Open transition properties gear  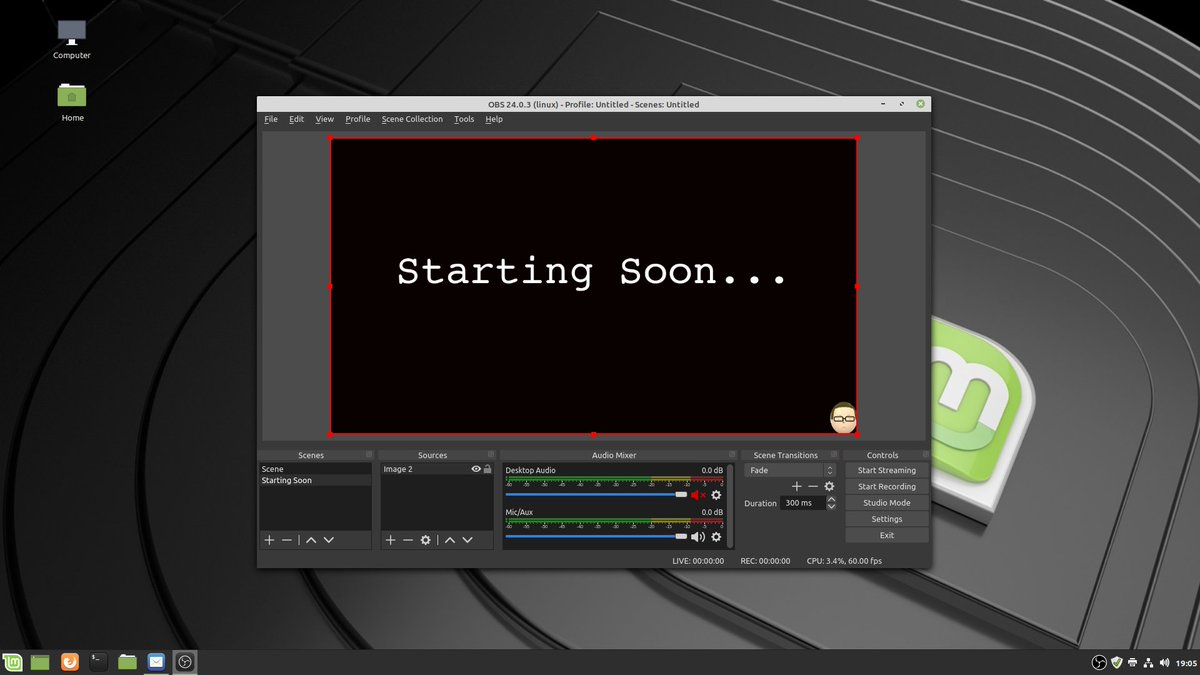coord(829,486)
